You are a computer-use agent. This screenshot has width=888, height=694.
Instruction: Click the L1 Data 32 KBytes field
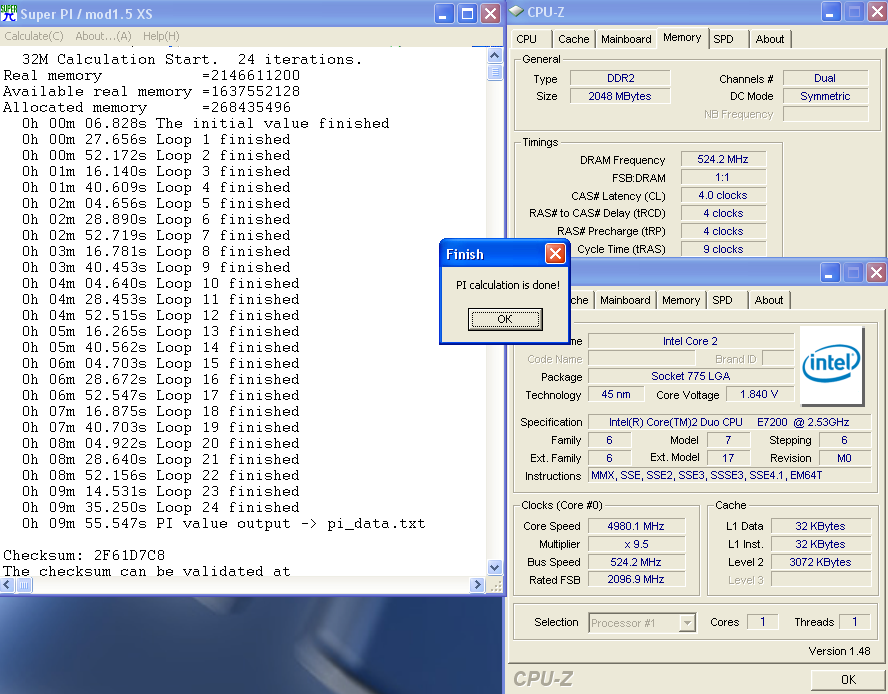coord(821,526)
